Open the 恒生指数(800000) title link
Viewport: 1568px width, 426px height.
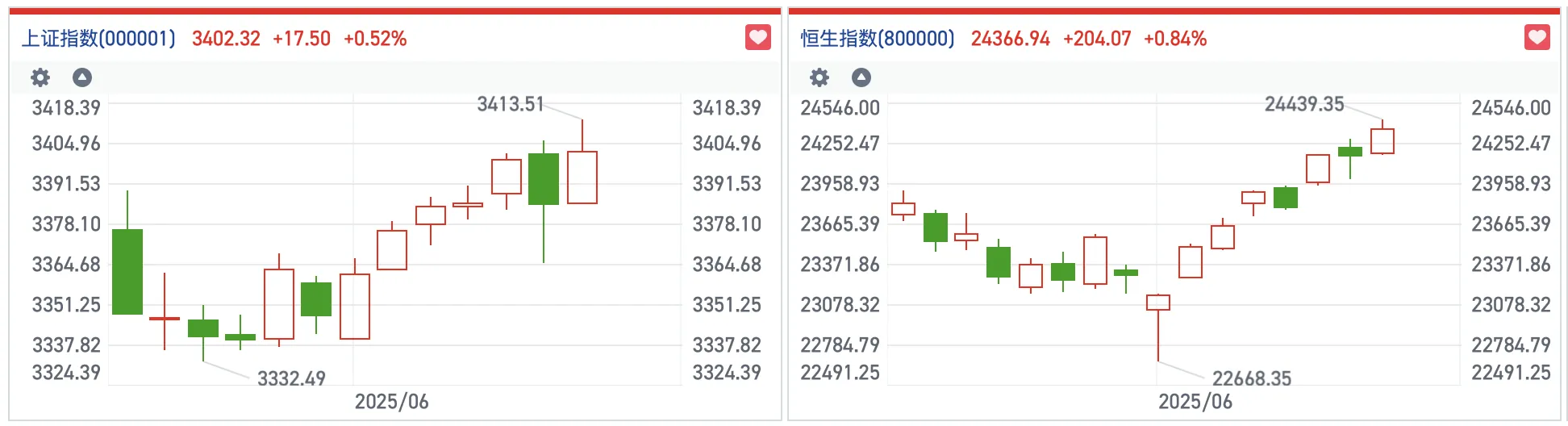click(878, 39)
